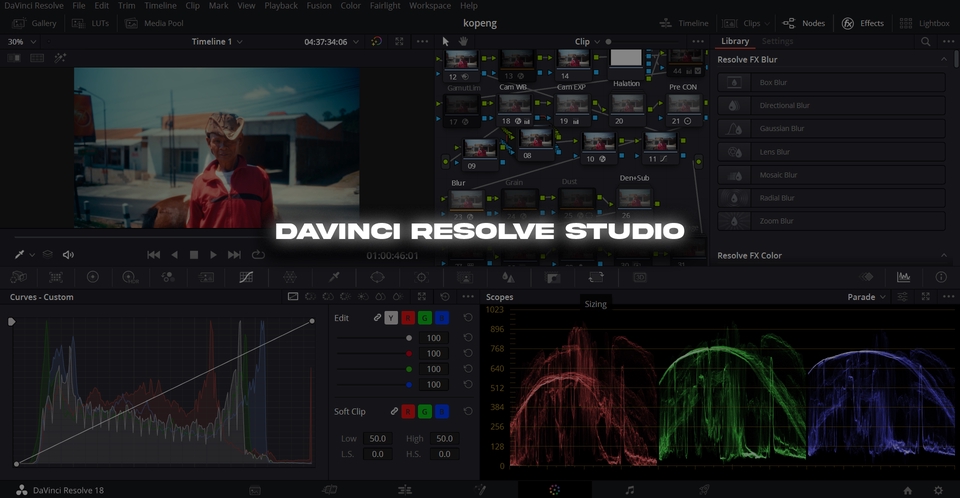Image resolution: width=960 pixels, height=498 pixels.
Task: Open the Lightbox view
Action: coord(924,23)
